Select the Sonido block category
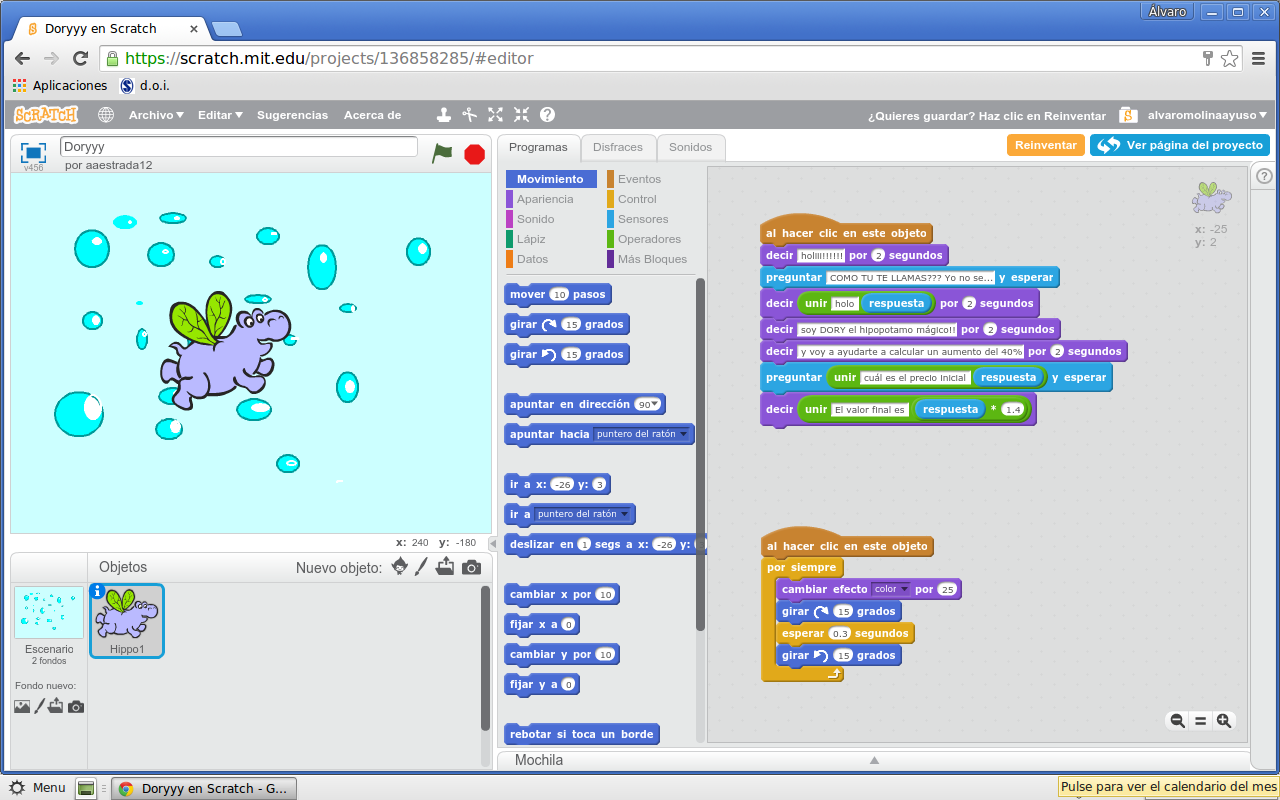 tap(535, 219)
